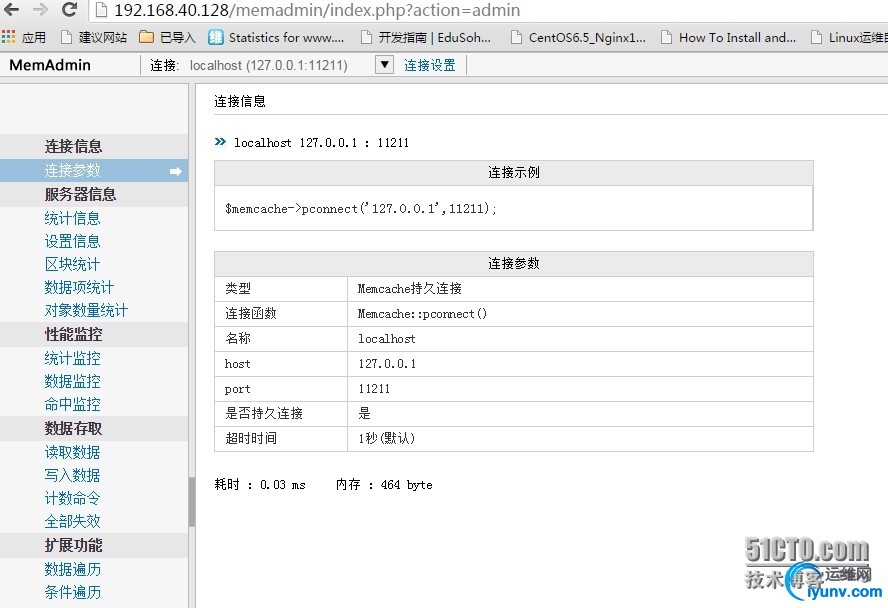The width and height of the screenshot is (888, 608).
Task: Reload the page with refresh icon
Action: pos(69,10)
